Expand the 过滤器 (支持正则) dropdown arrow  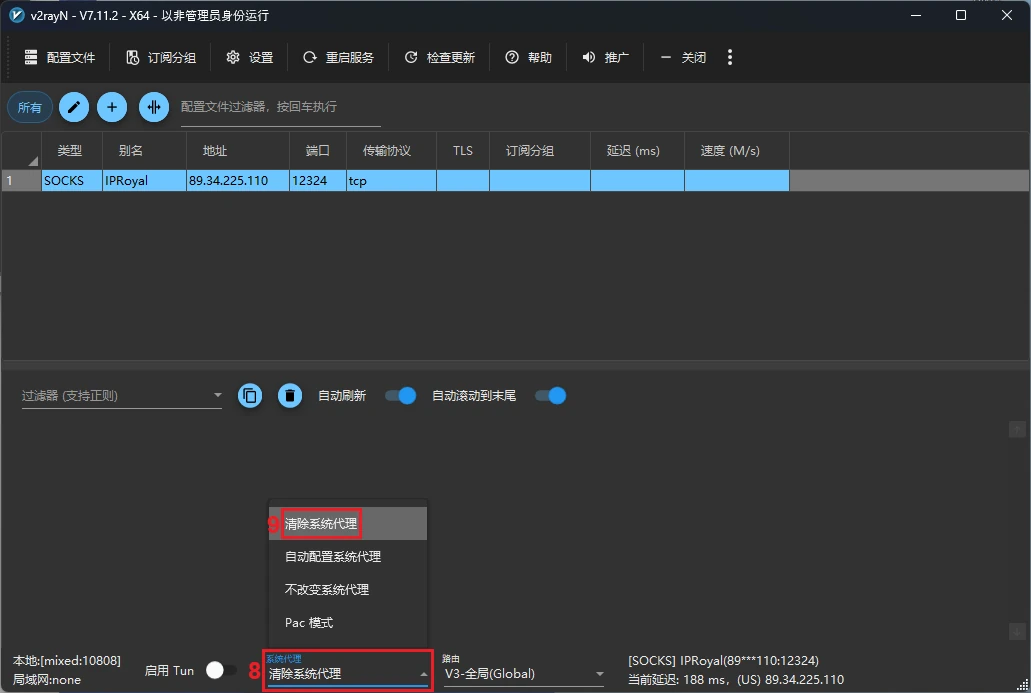click(218, 396)
